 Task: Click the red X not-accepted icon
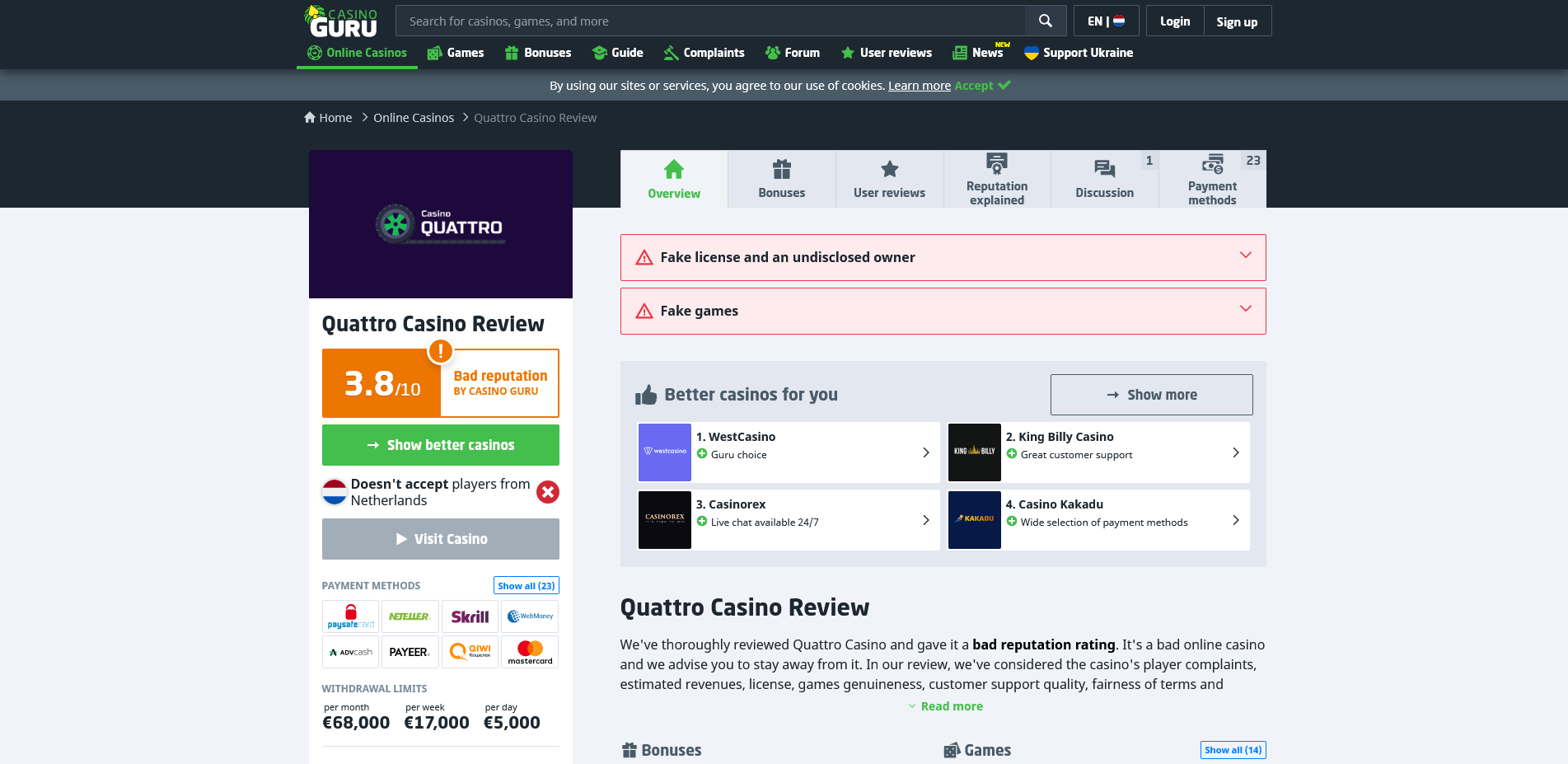pyautogui.click(x=548, y=492)
